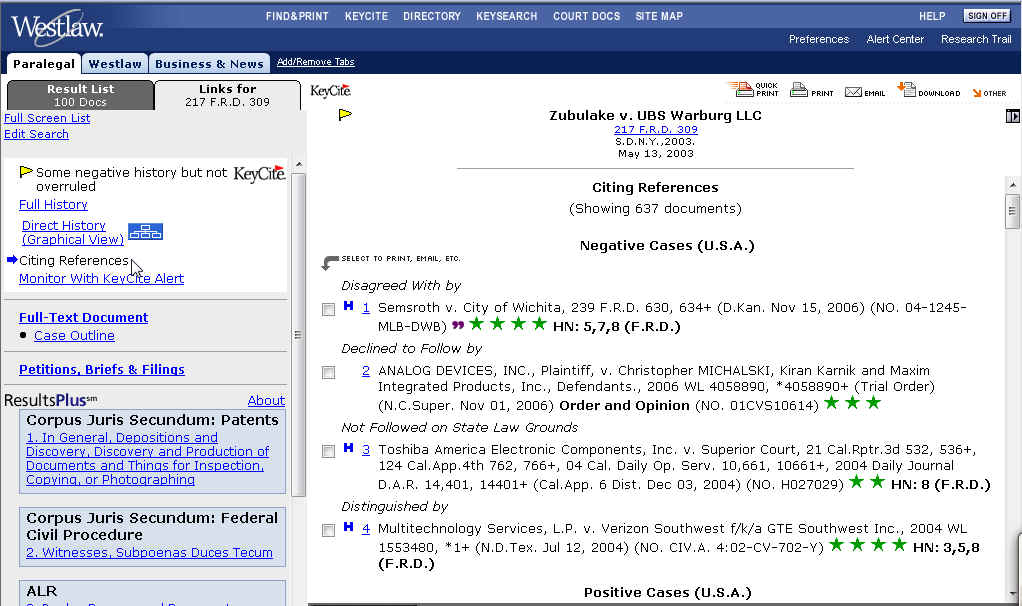Click the main document vertical scrollbar thumb
This screenshot has height=606, width=1022.
coord(1012,212)
